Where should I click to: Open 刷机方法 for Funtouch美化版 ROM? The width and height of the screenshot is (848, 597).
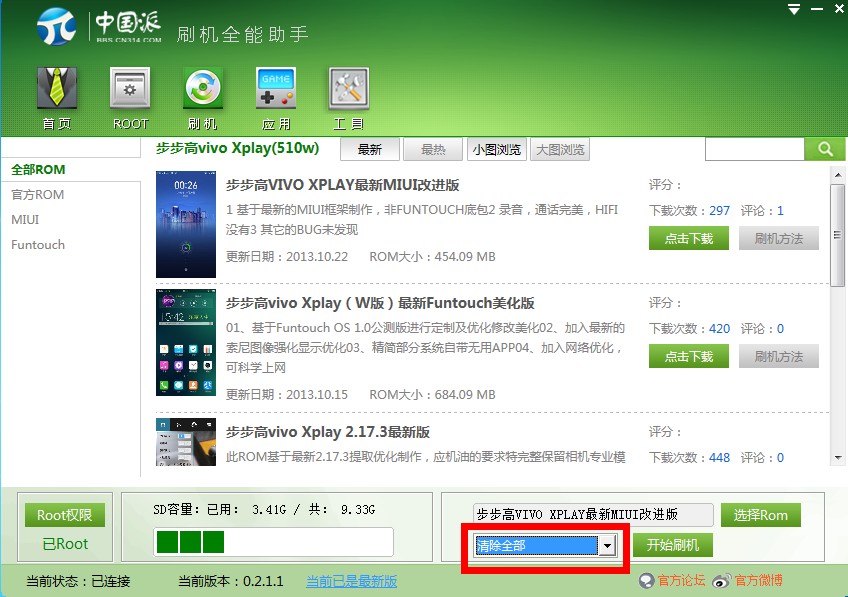click(779, 356)
